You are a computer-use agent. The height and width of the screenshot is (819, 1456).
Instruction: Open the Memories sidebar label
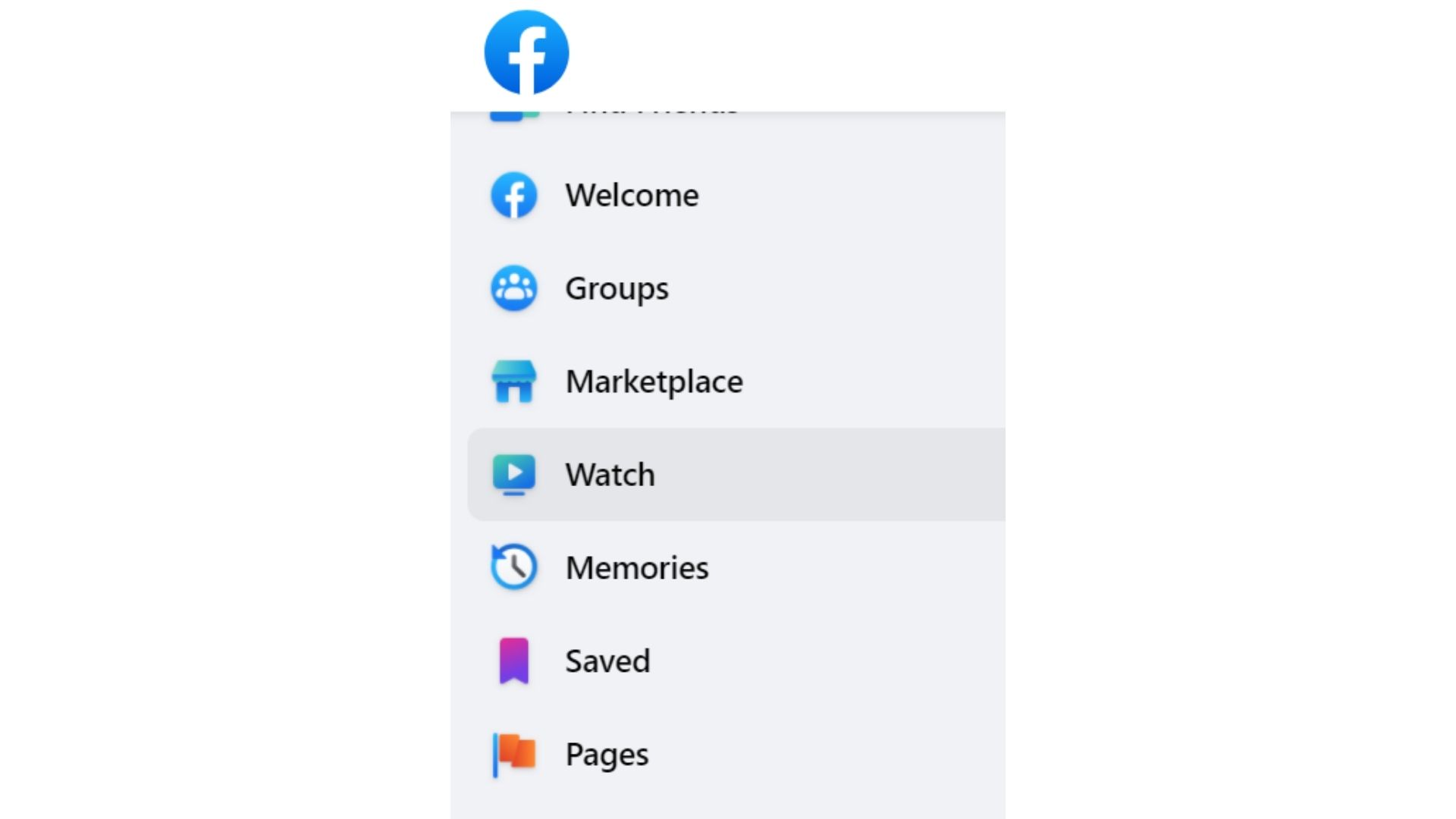tap(638, 568)
